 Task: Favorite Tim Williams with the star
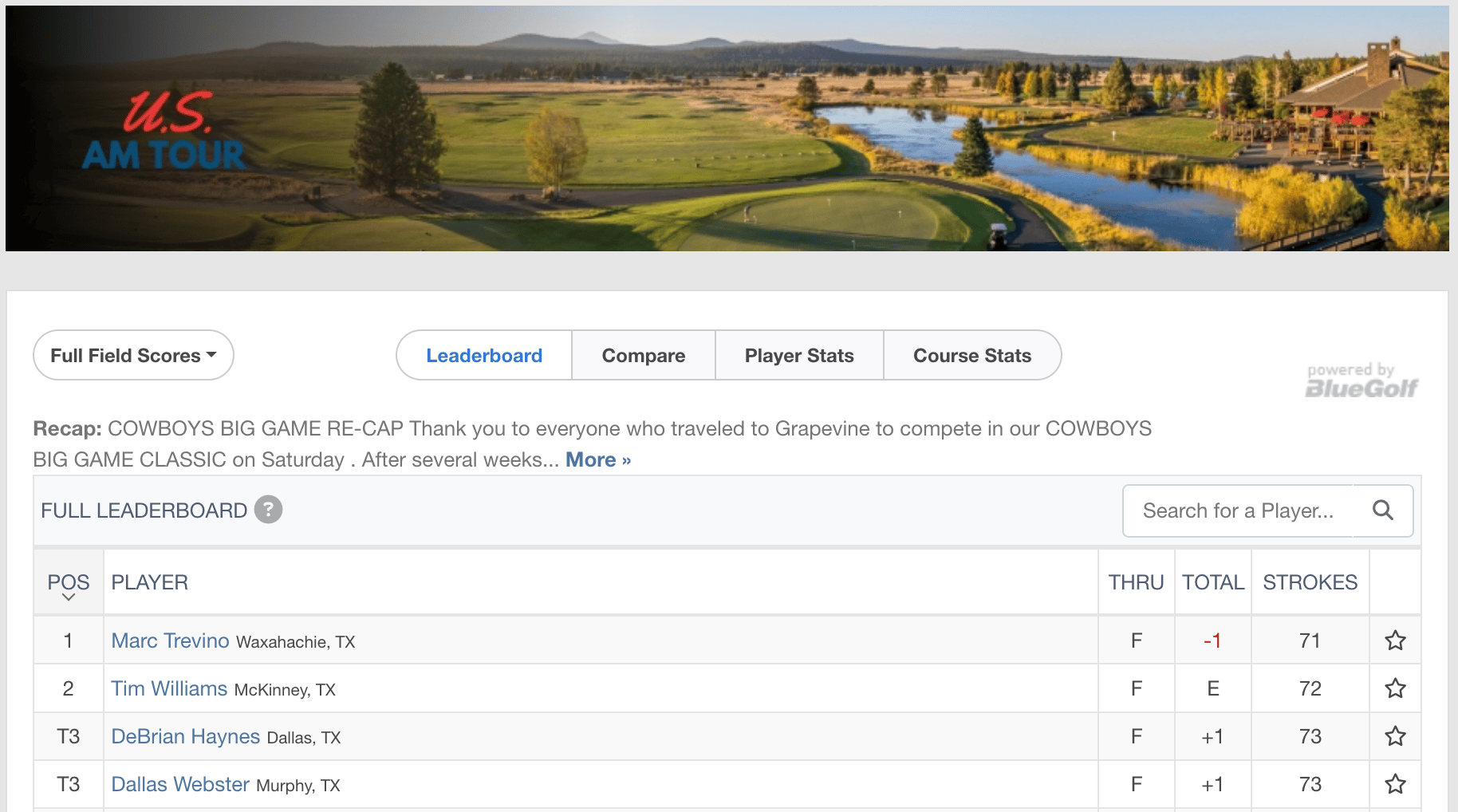pyautogui.click(x=1395, y=688)
